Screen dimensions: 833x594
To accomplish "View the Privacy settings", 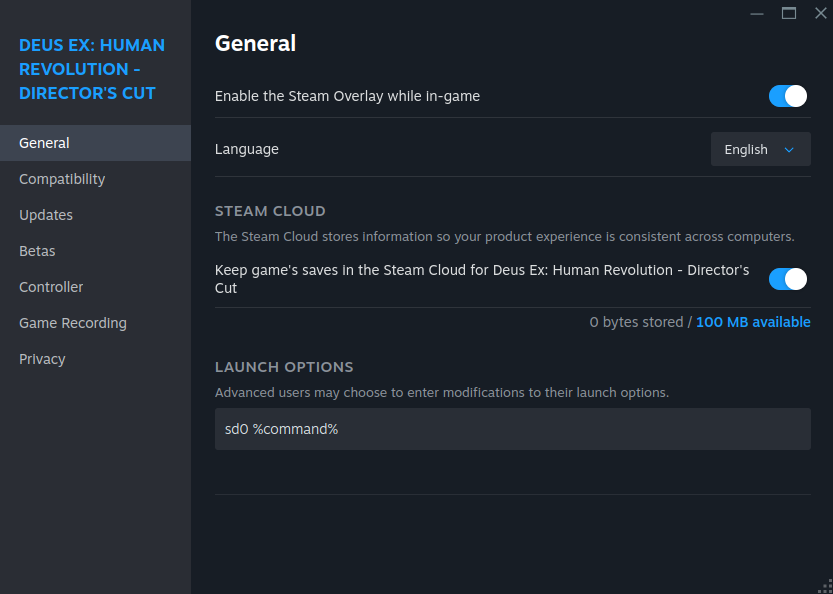I will pyautogui.click(x=42, y=359).
